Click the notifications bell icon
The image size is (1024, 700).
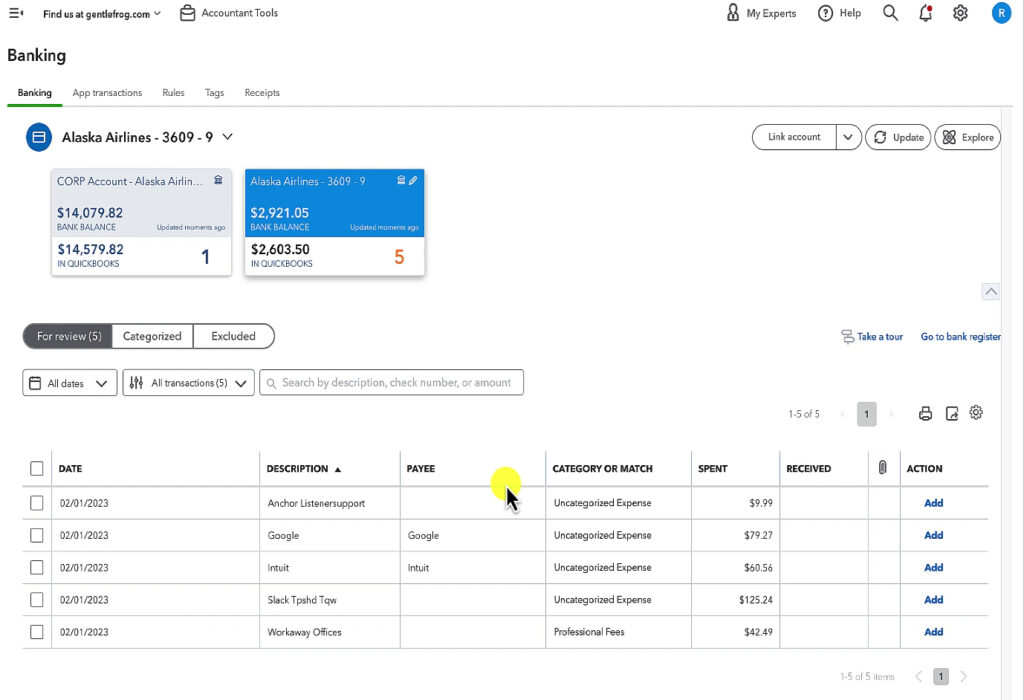(x=925, y=13)
